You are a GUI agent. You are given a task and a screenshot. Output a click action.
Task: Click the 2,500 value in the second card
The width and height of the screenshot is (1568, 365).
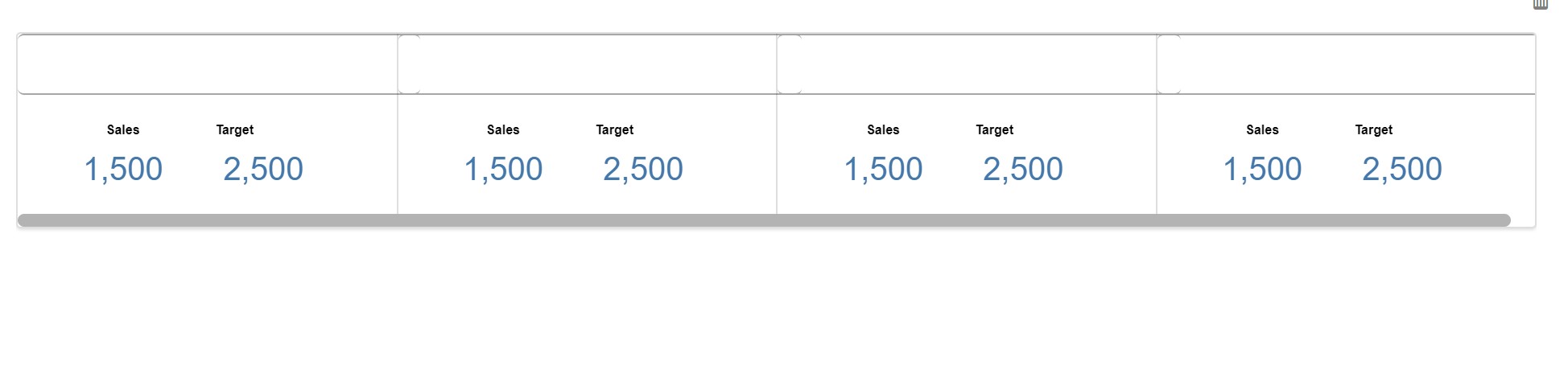643,169
